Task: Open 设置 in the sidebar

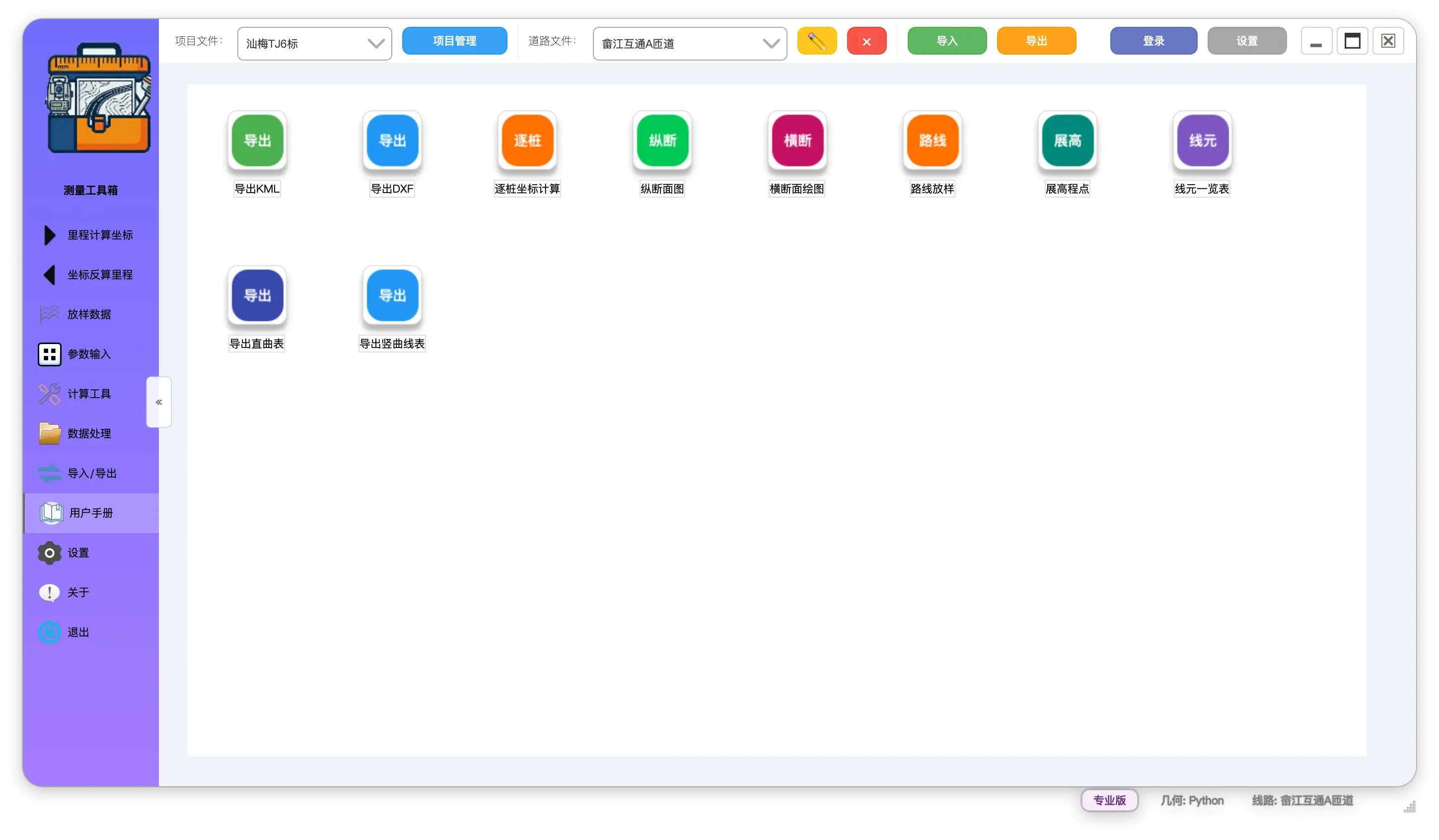Action: point(91,553)
